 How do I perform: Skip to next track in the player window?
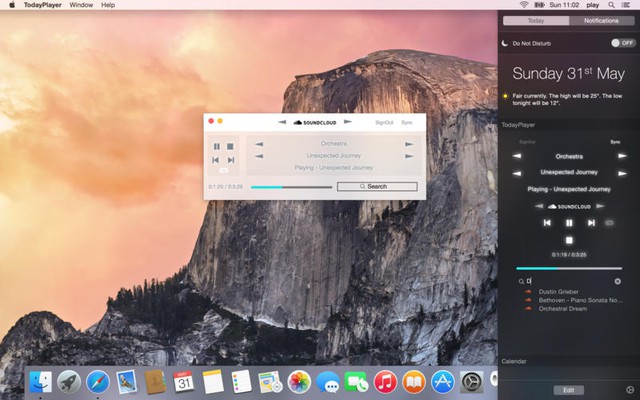coord(231,160)
